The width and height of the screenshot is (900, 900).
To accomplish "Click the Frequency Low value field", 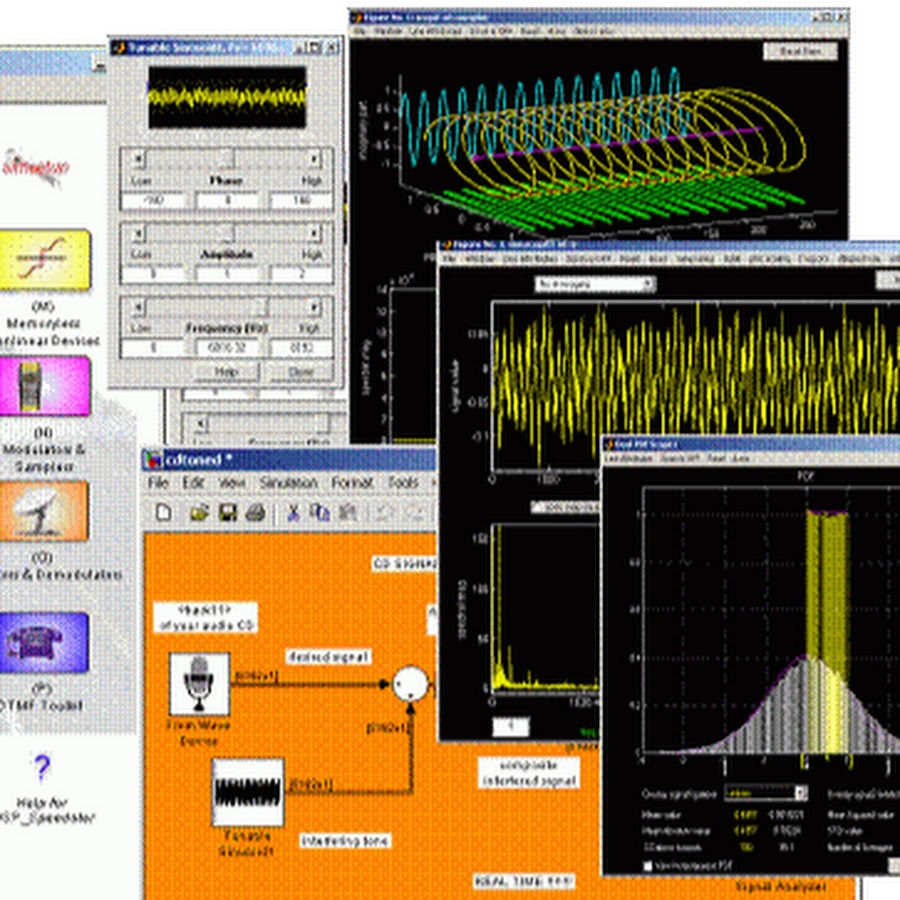I will 153,348.
